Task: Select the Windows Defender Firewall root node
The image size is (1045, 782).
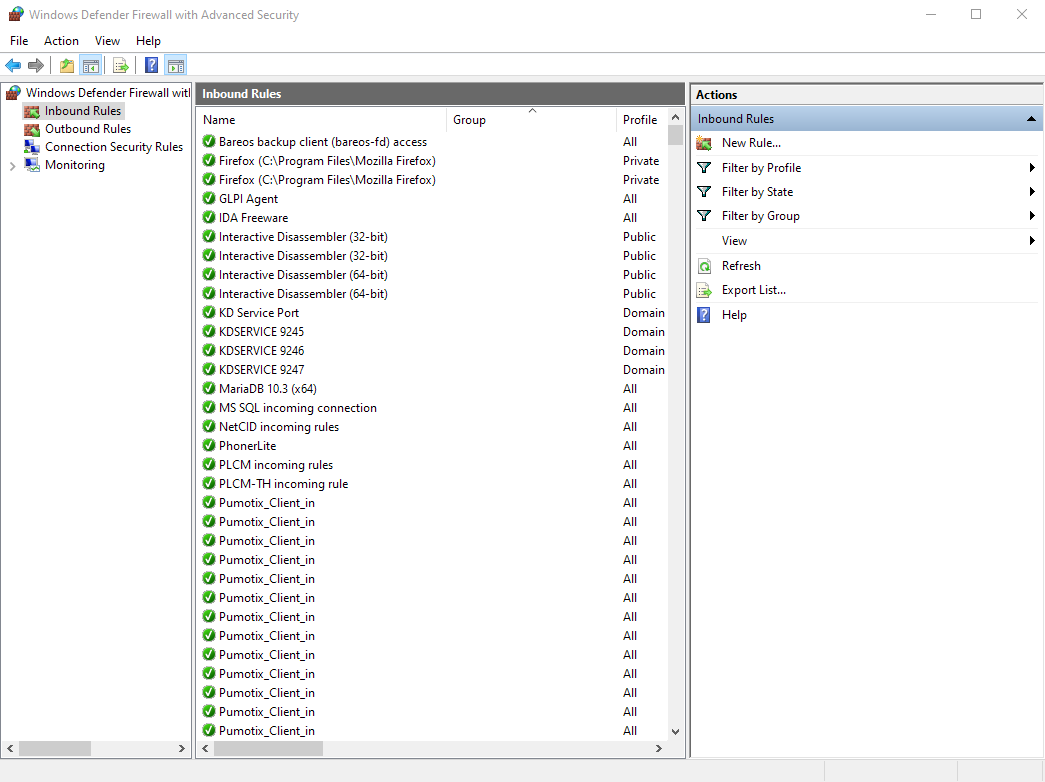Action: tap(107, 93)
